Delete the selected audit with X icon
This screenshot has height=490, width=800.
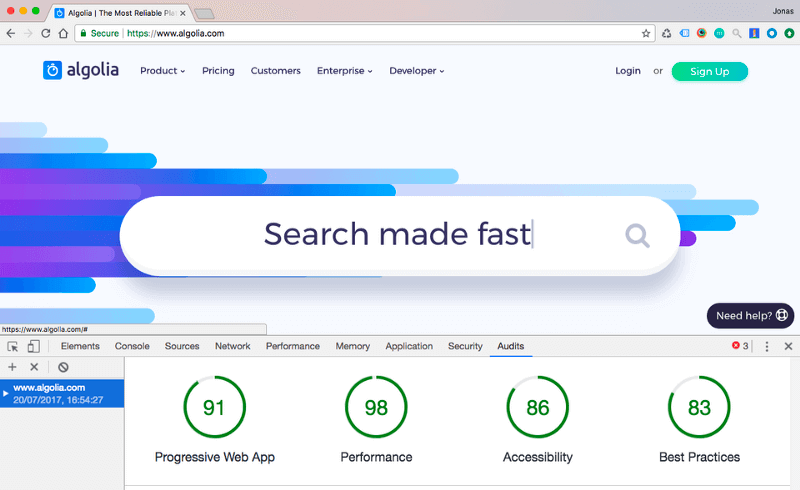pos(34,367)
